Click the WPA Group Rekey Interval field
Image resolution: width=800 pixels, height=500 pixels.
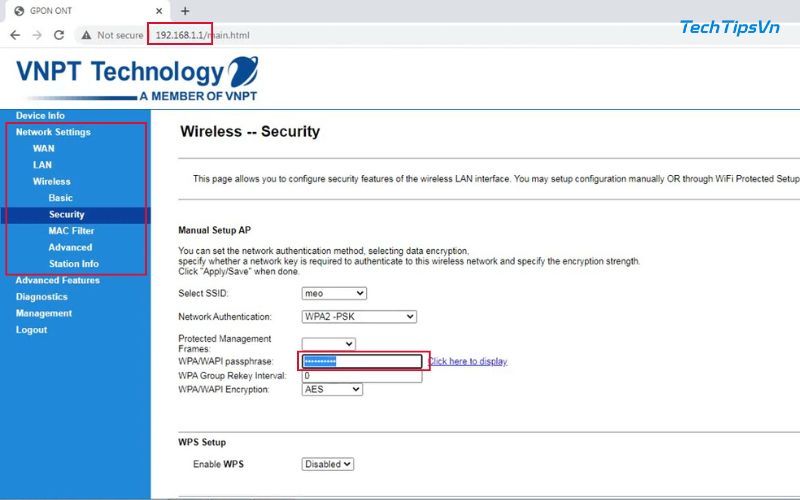[362, 376]
